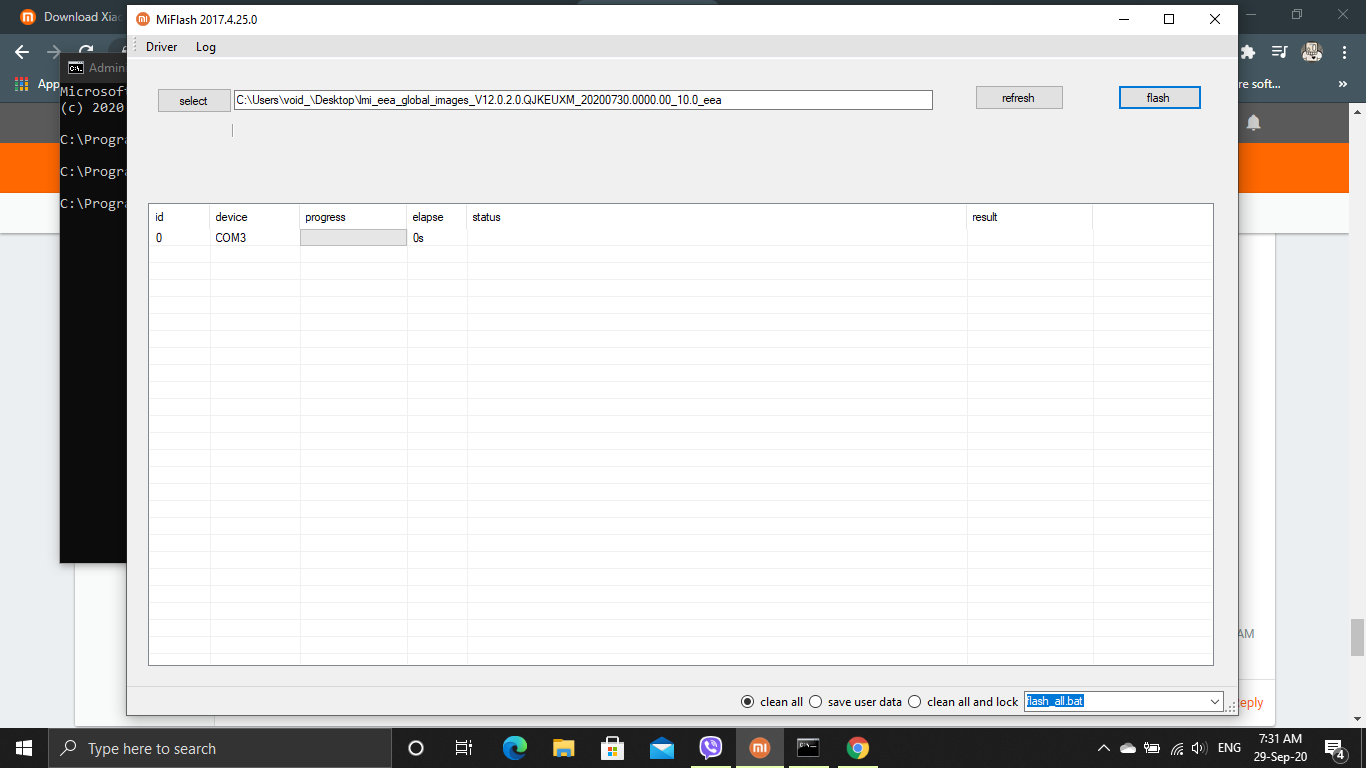Open Microsoft Edge from the taskbar
This screenshot has height=768, width=1366.
(514, 748)
